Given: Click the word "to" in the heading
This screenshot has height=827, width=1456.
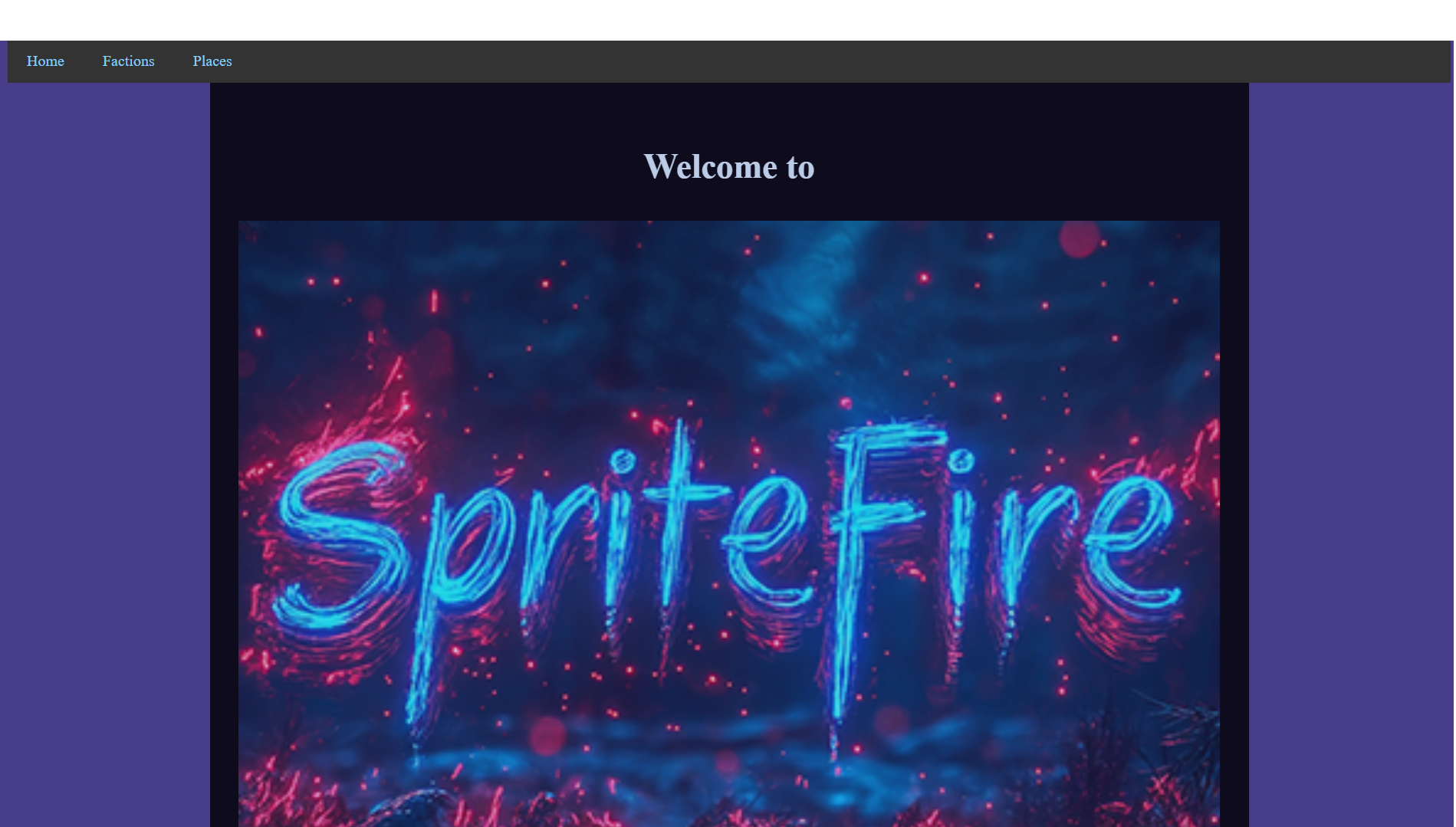Looking at the screenshot, I should pyautogui.click(x=800, y=168).
